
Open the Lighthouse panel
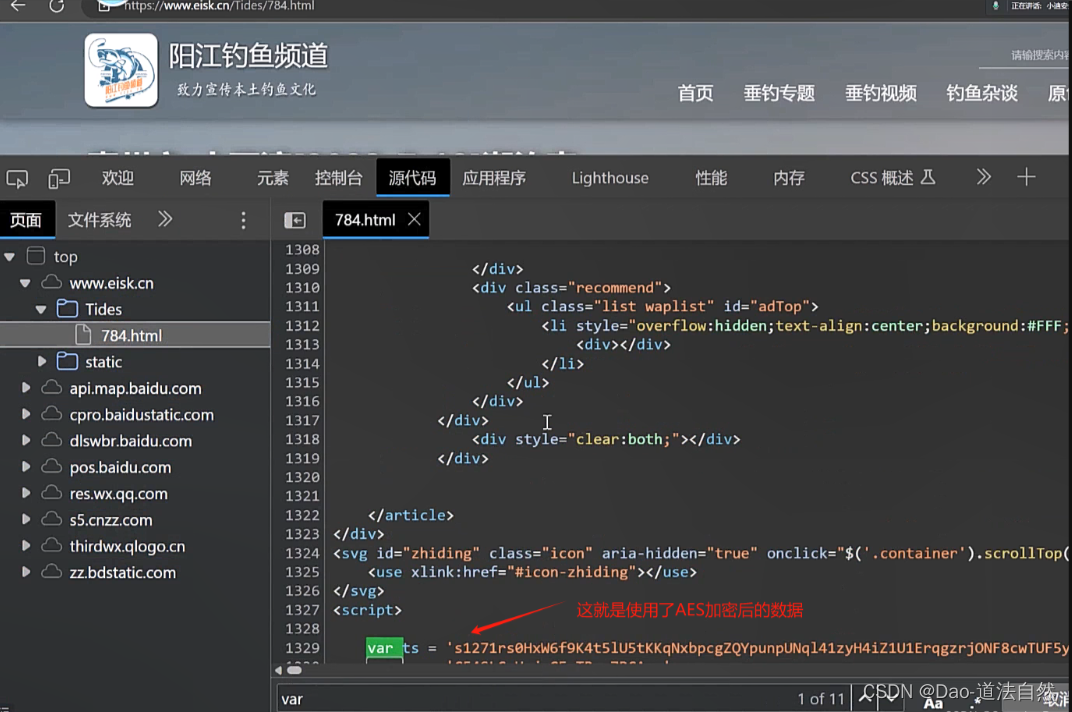[610, 177]
